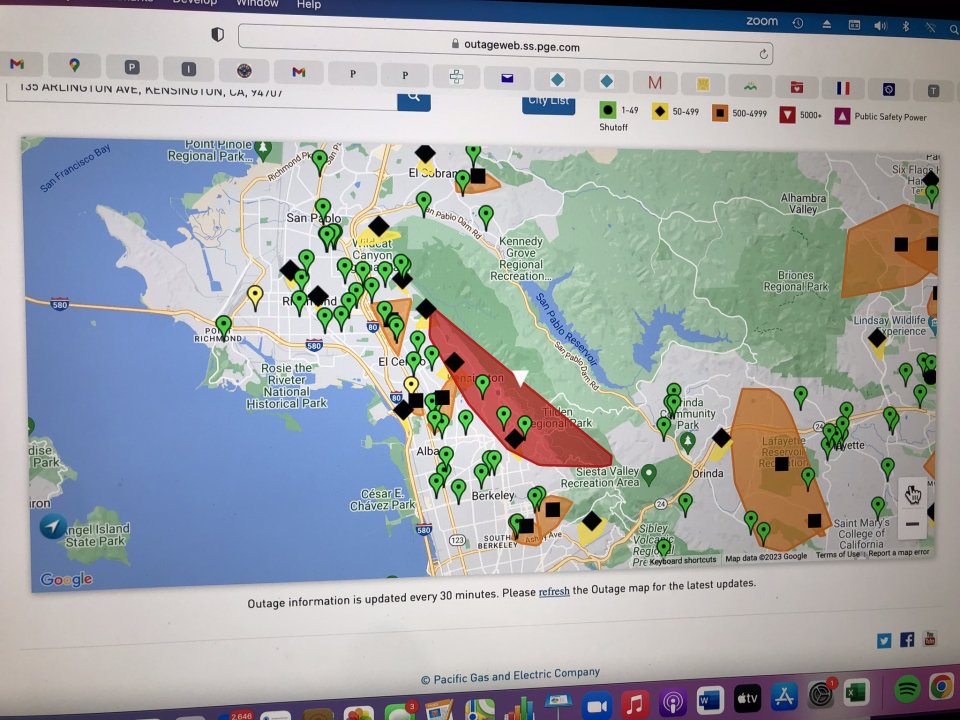Open Podcasts from the Dock
This screenshot has height=720, width=960.
pos(673,702)
